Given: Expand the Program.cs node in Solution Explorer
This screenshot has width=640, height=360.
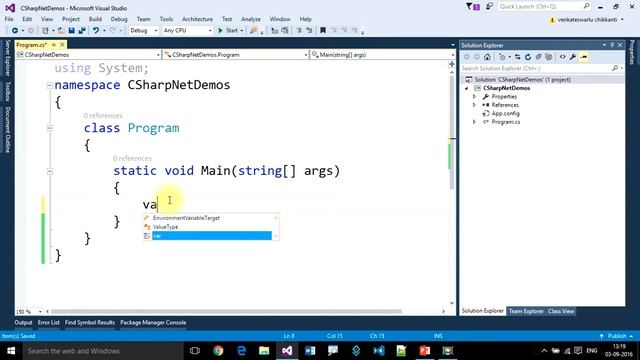Looking at the screenshot, I should (x=474, y=122).
